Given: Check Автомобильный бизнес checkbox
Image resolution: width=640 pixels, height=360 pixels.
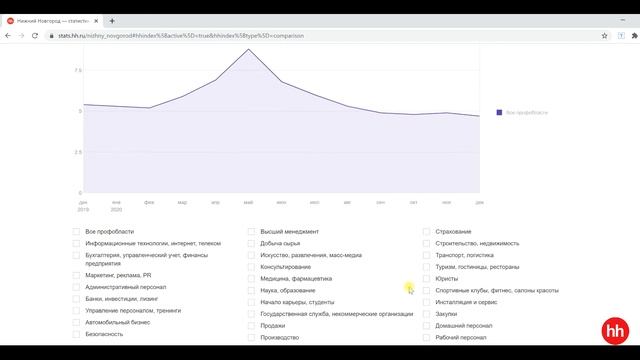Looking at the screenshot, I should click(76, 322).
